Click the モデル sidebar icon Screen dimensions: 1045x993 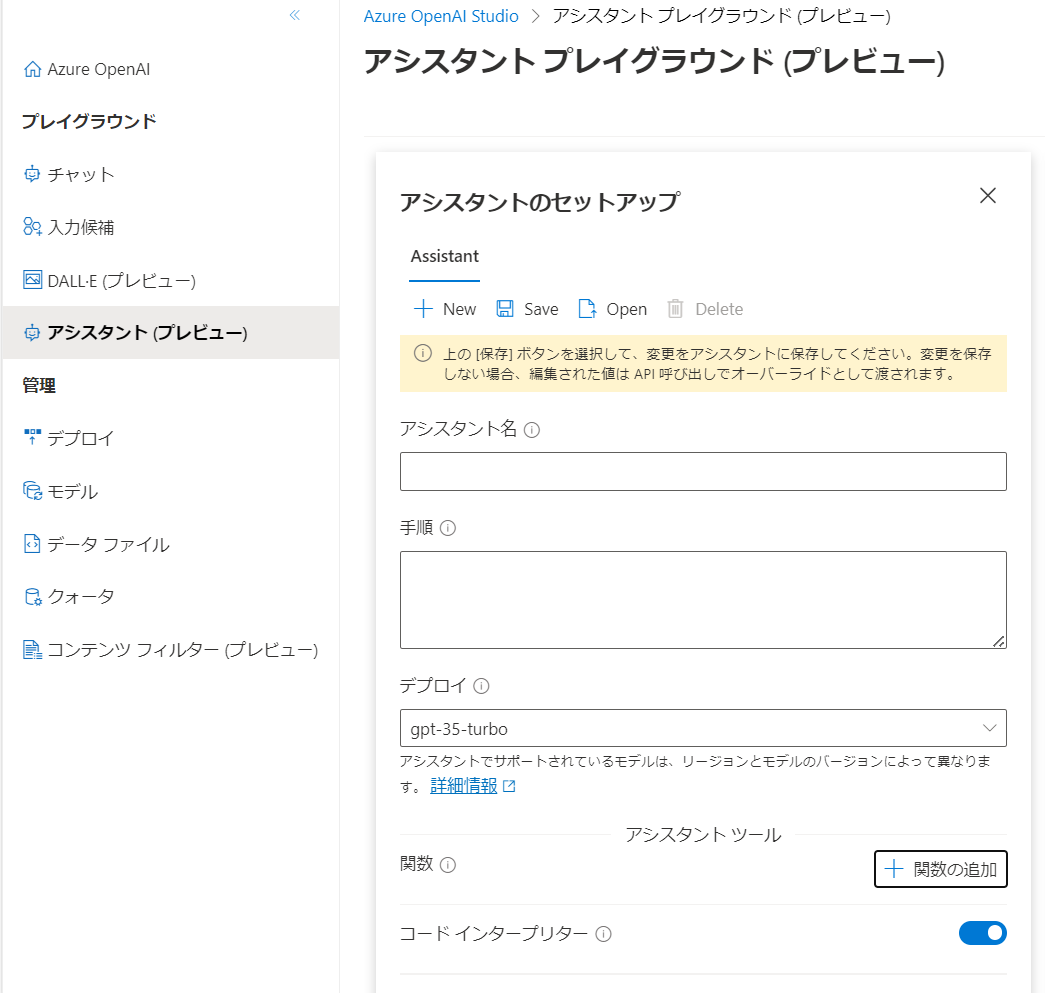[x=32, y=491]
